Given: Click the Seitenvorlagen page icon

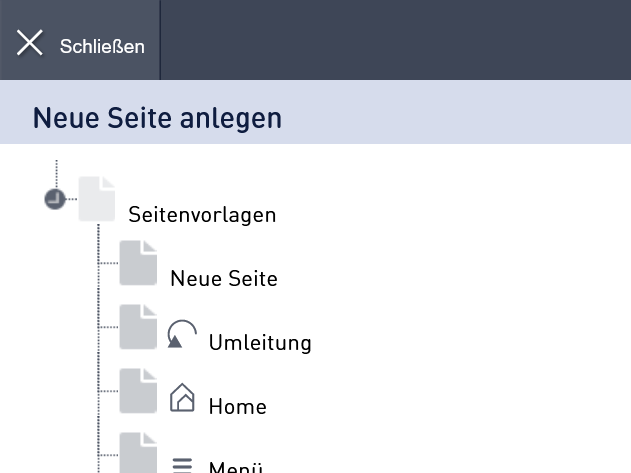Looking at the screenshot, I should (x=97, y=199).
